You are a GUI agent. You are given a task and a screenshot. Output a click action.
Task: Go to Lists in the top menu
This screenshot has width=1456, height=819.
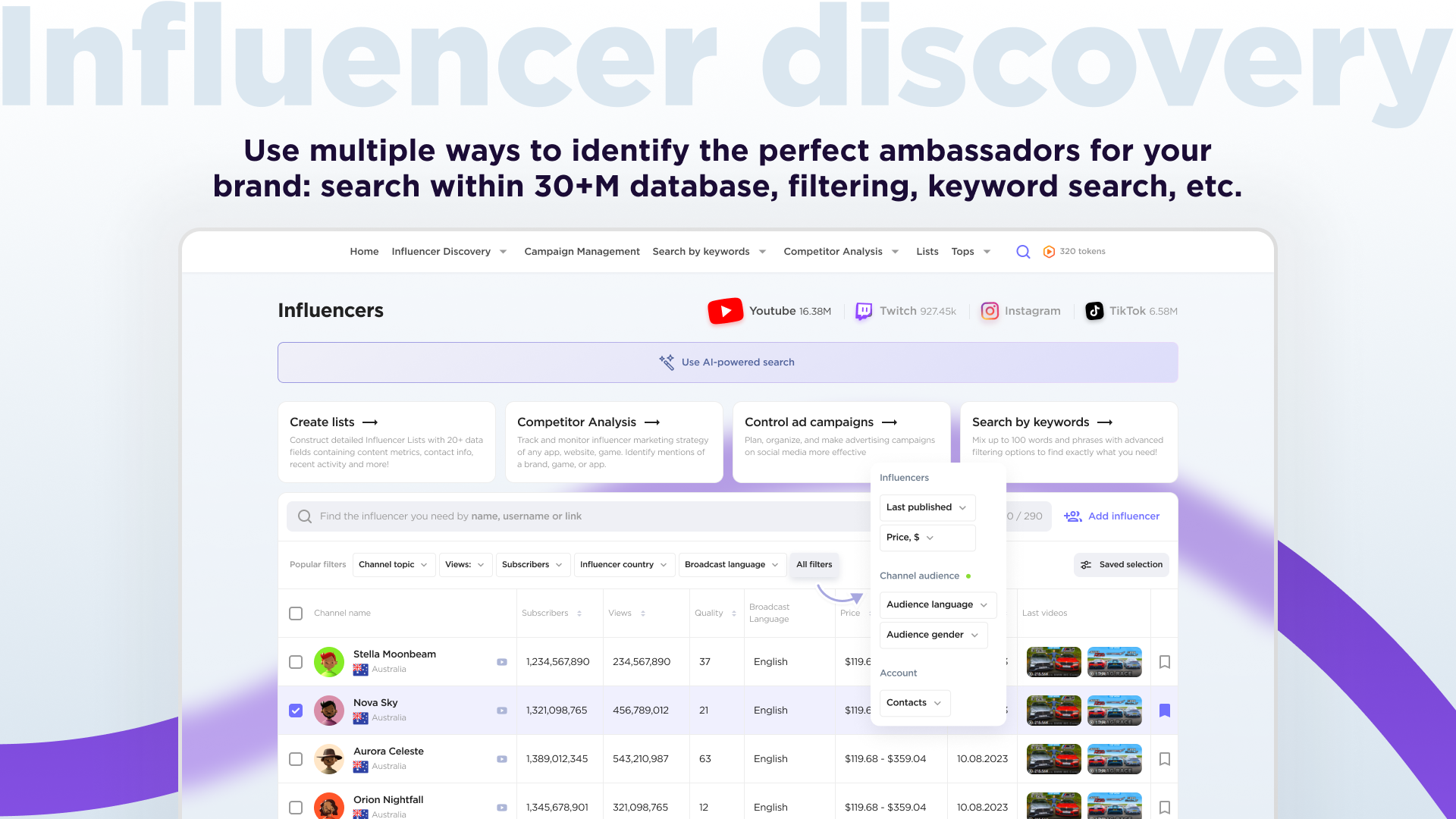coord(927,252)
